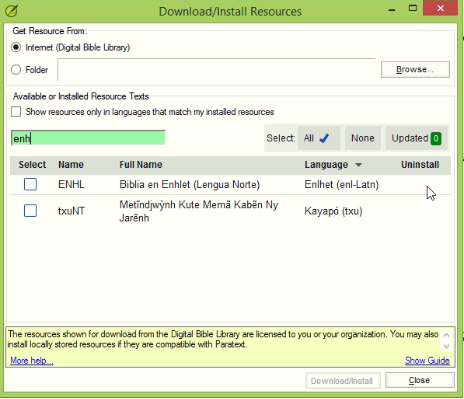Image resolution: width=464 pixels, height=399 pixels.
Task: Click the folder path input field
Action: (216, 70)
